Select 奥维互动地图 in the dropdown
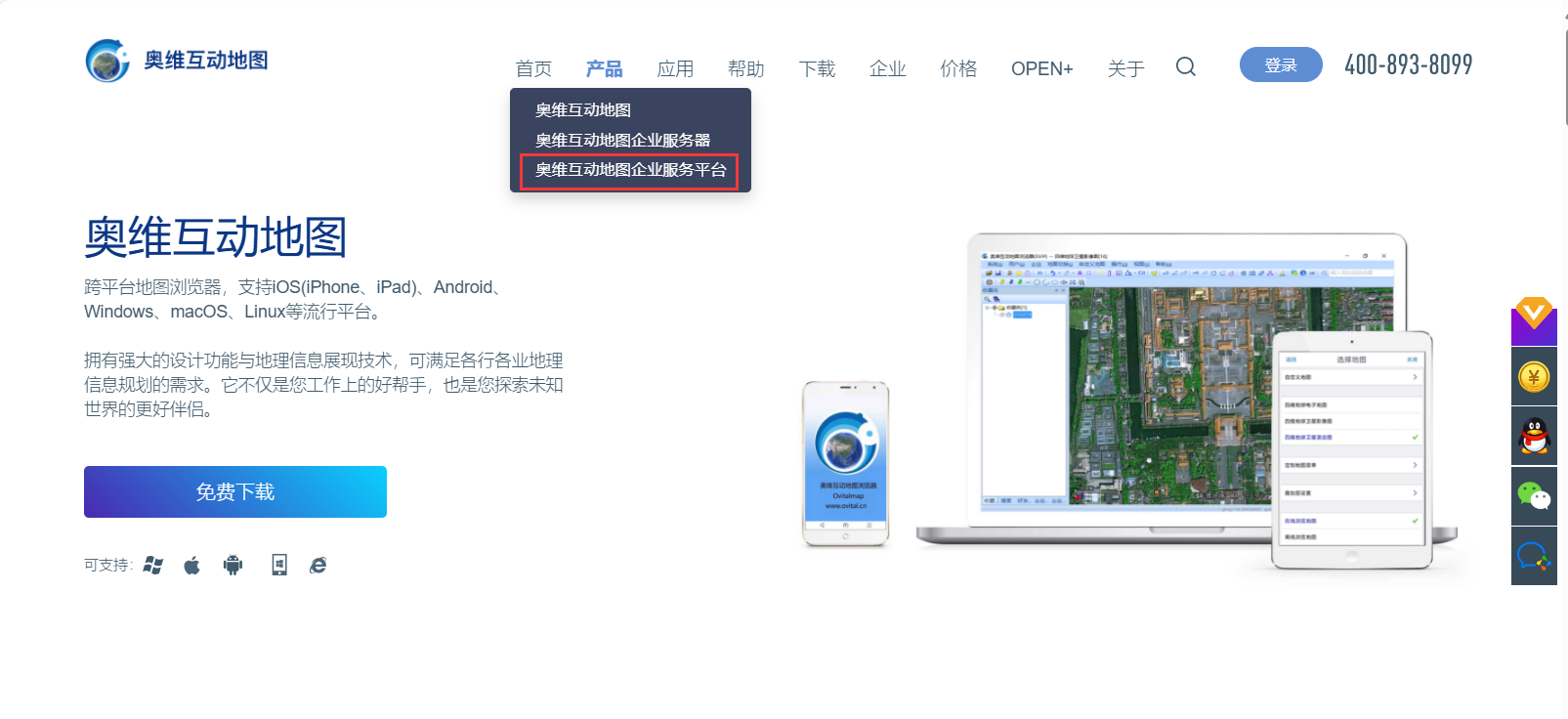Viewport: 1568px width, 719px height. [583, 110]
